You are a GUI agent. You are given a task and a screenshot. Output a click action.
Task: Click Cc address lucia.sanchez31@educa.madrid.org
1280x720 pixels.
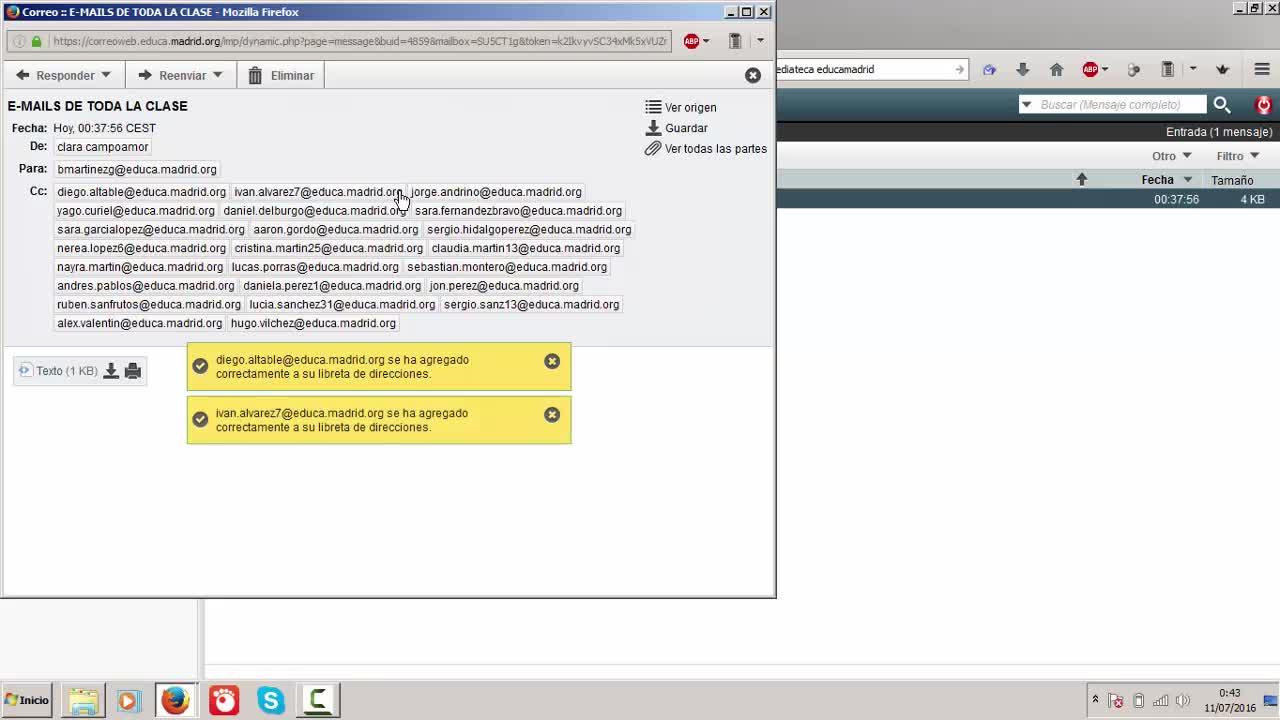[x=342, y=305]
